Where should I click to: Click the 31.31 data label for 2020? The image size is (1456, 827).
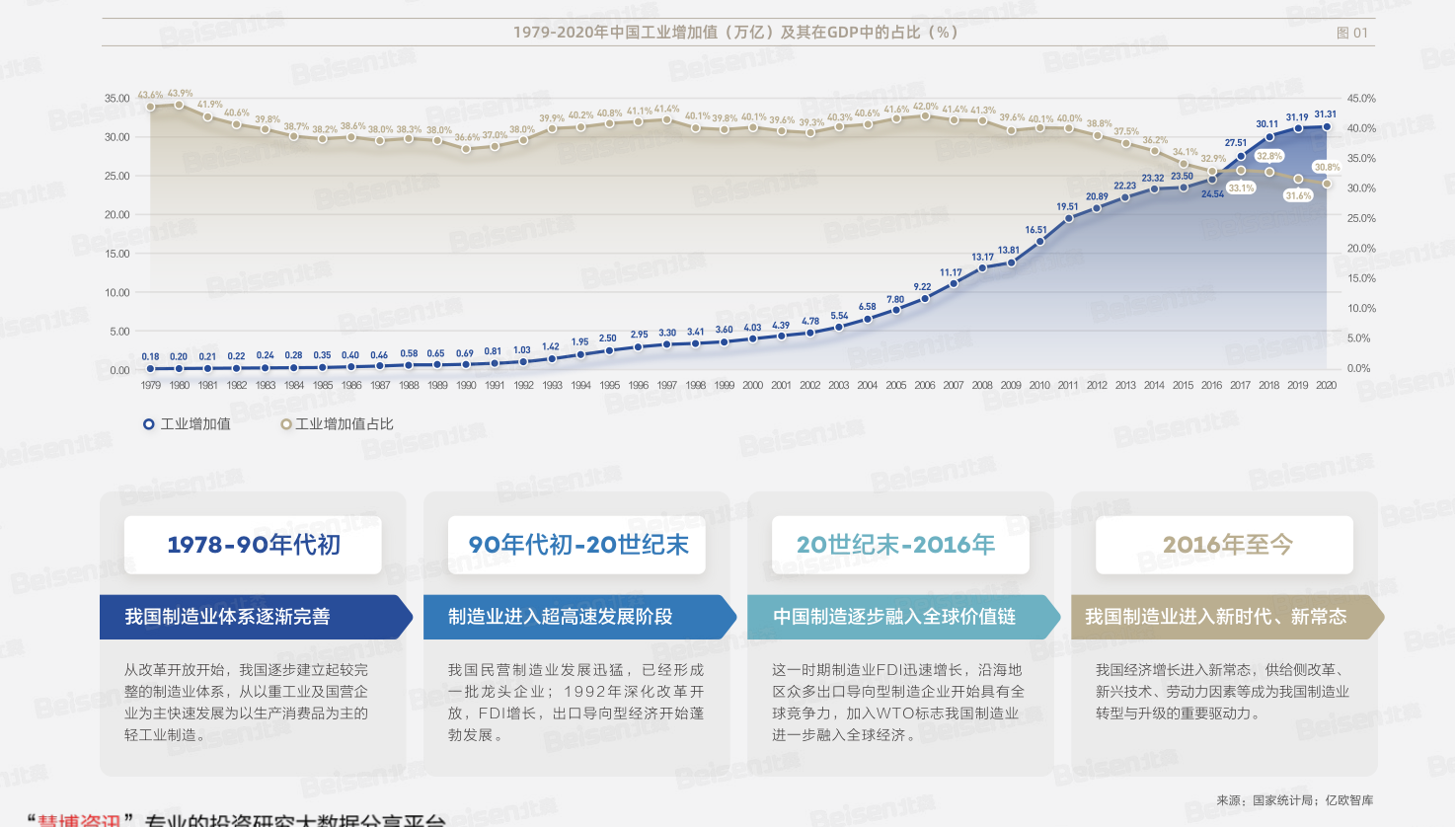(x=1325, y=114)
